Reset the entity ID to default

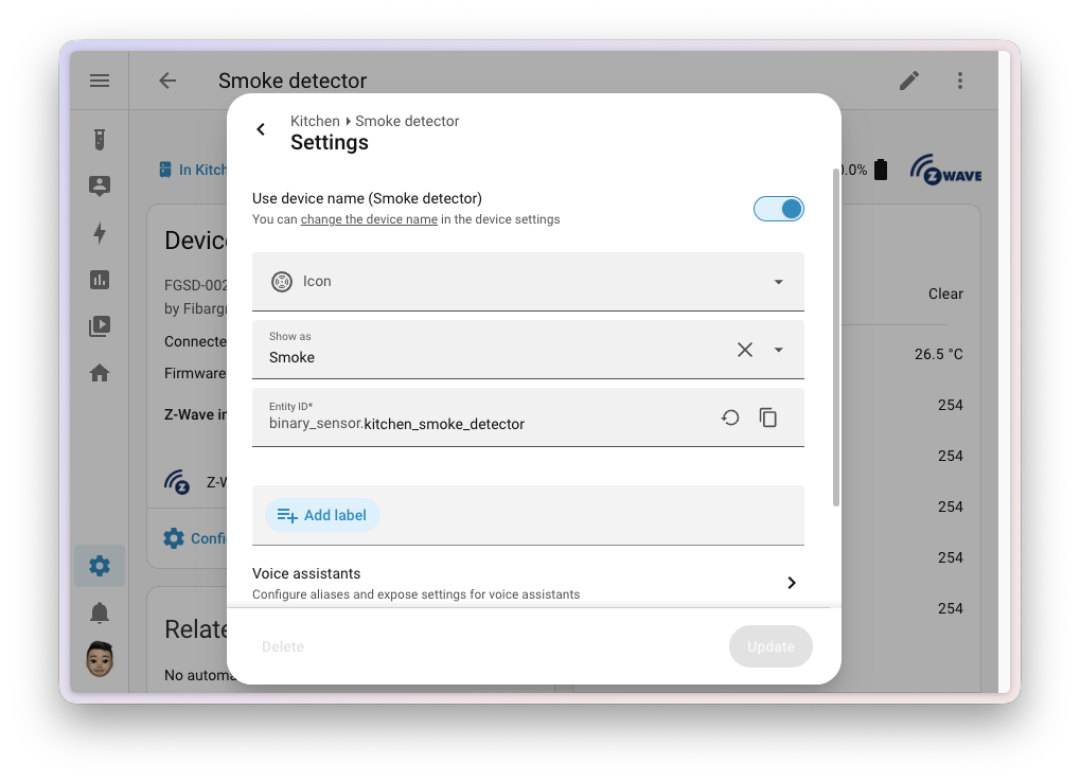coord(730,418)
